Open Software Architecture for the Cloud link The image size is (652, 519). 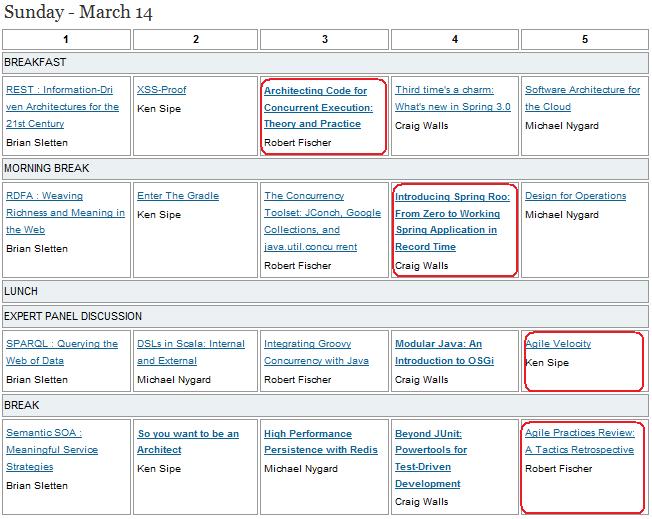[583, 98]
